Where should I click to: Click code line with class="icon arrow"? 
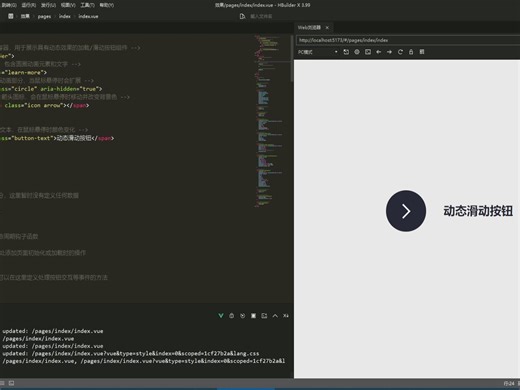tap(45, 105)
